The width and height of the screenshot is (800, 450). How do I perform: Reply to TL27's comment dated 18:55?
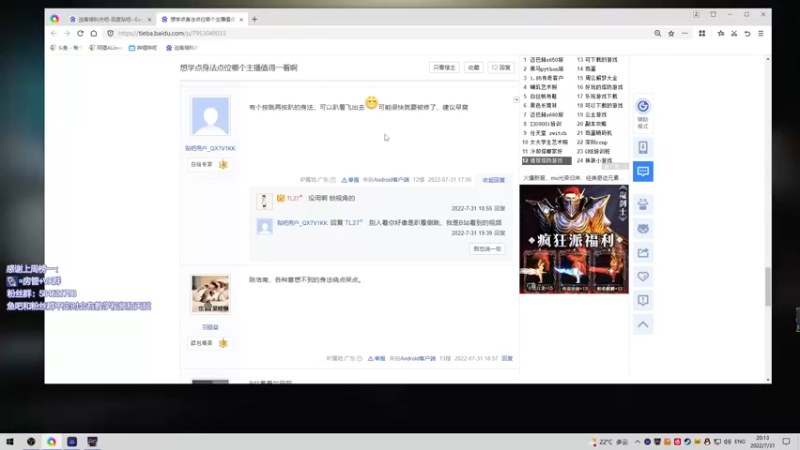499,208
